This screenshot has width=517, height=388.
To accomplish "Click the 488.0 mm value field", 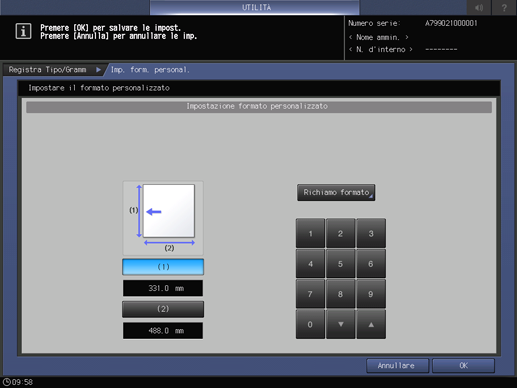I will pyautogui.click(x=163, y=331).
